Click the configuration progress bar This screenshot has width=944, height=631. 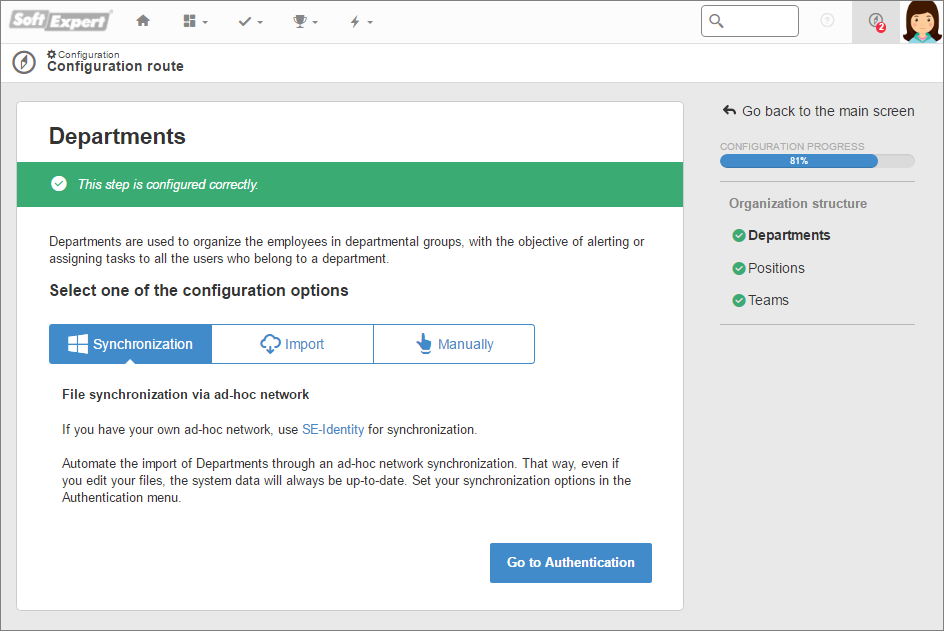(817, 161)
